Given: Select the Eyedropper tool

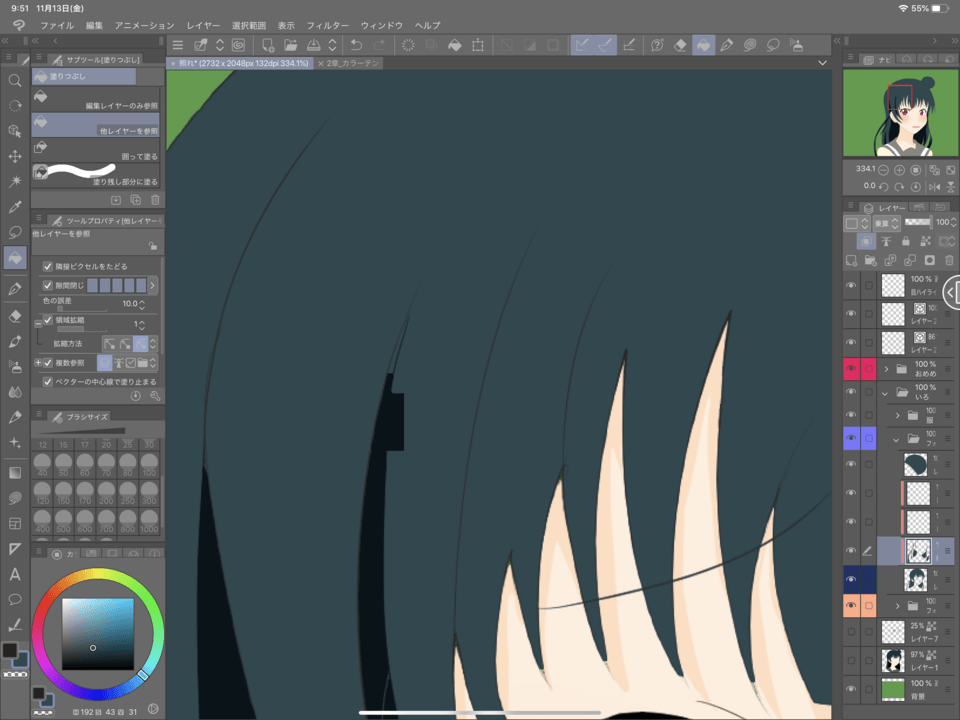Looking at the screenshot, I should [15, 207].
